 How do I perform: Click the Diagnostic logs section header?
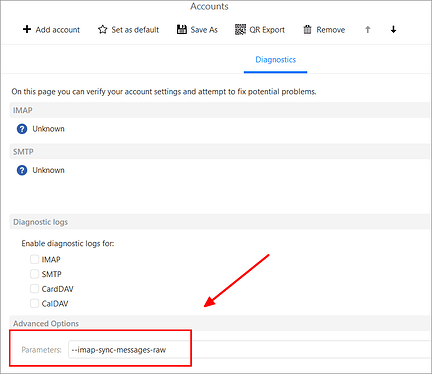[220, 222]
